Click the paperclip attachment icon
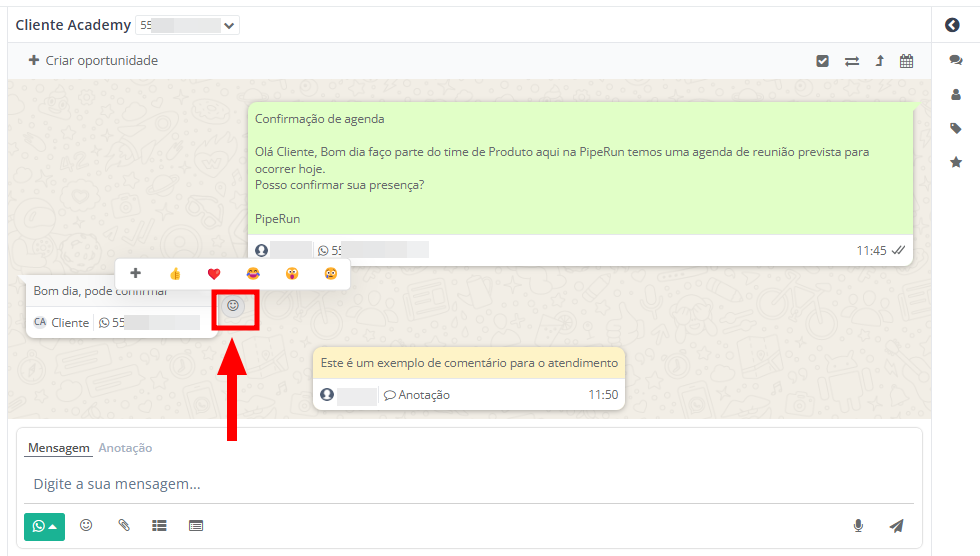The height and width of the screenshot is (556, 980). point(124,525)
